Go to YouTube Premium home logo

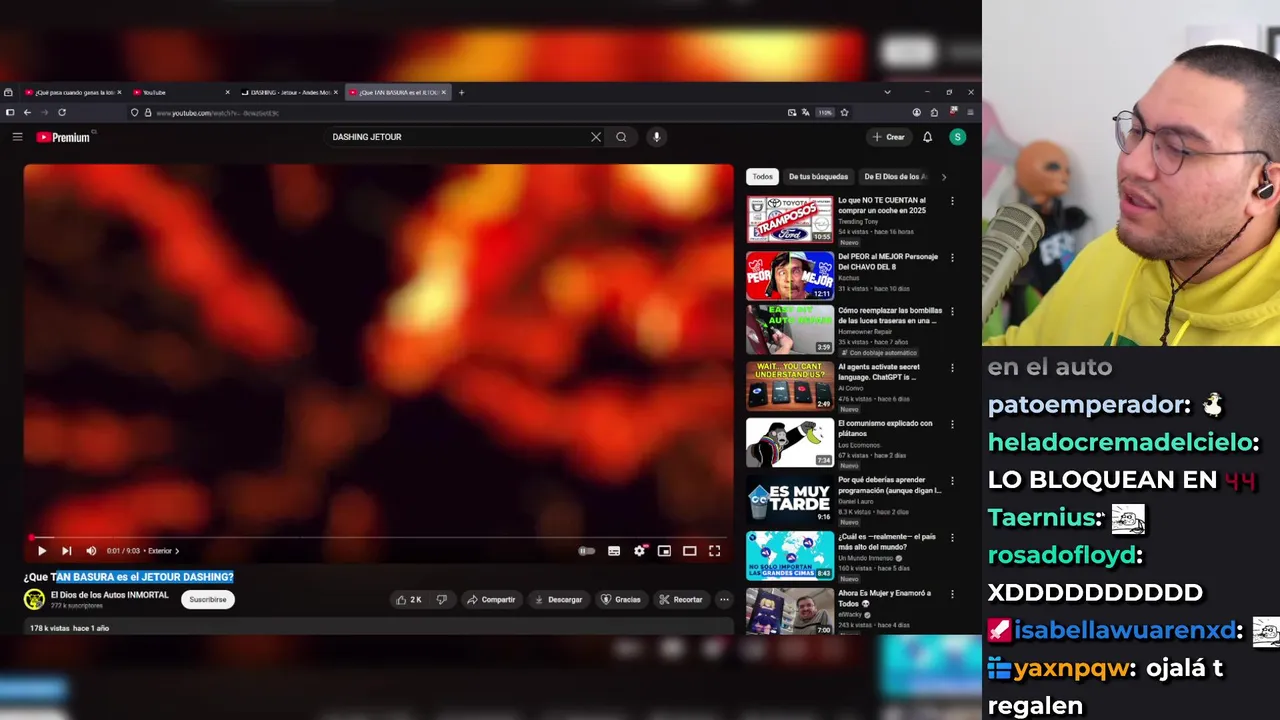coord(63,137)
